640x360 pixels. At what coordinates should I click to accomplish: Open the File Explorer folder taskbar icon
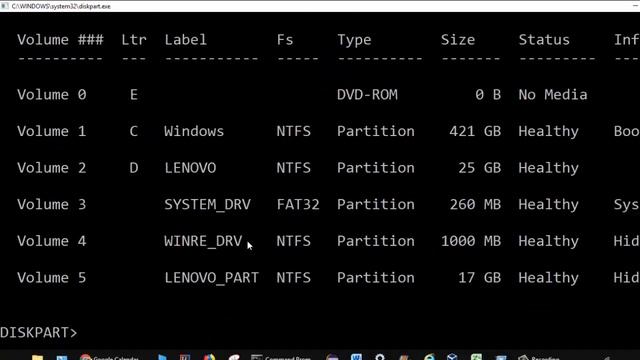(x=37, y=358)
